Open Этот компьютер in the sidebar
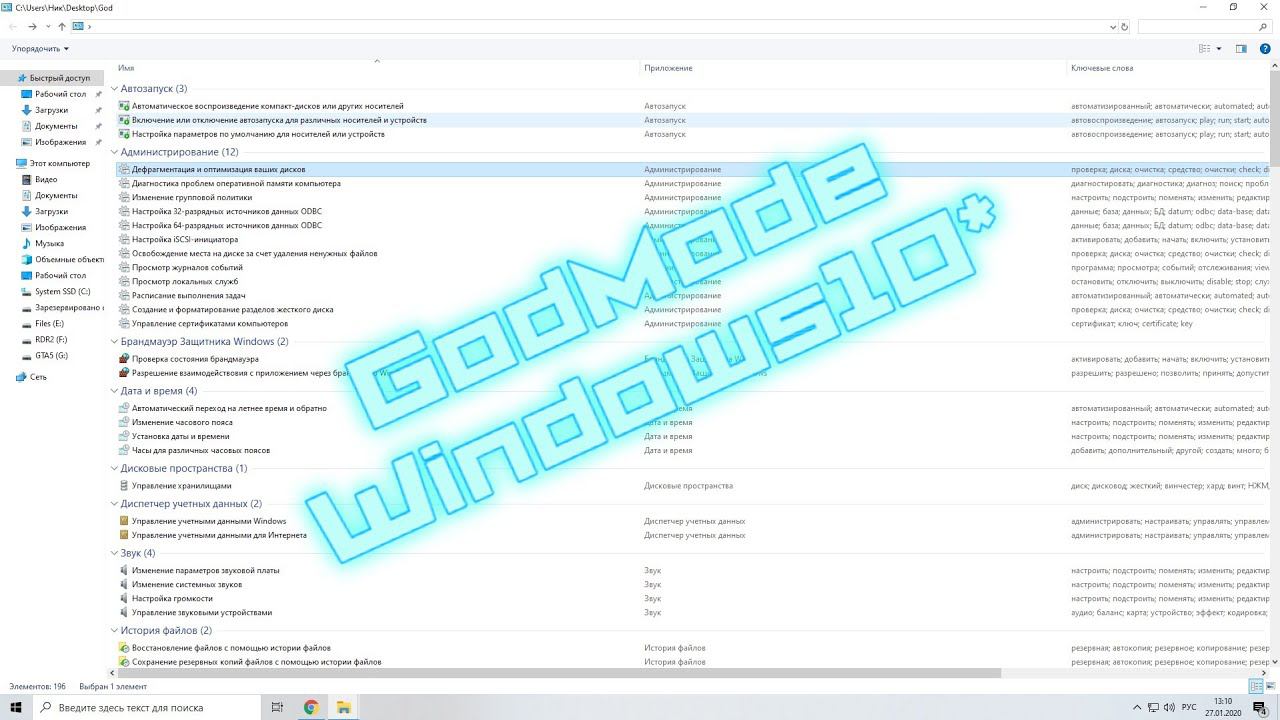Screen dimensions: 1280x720 point(60,163)
